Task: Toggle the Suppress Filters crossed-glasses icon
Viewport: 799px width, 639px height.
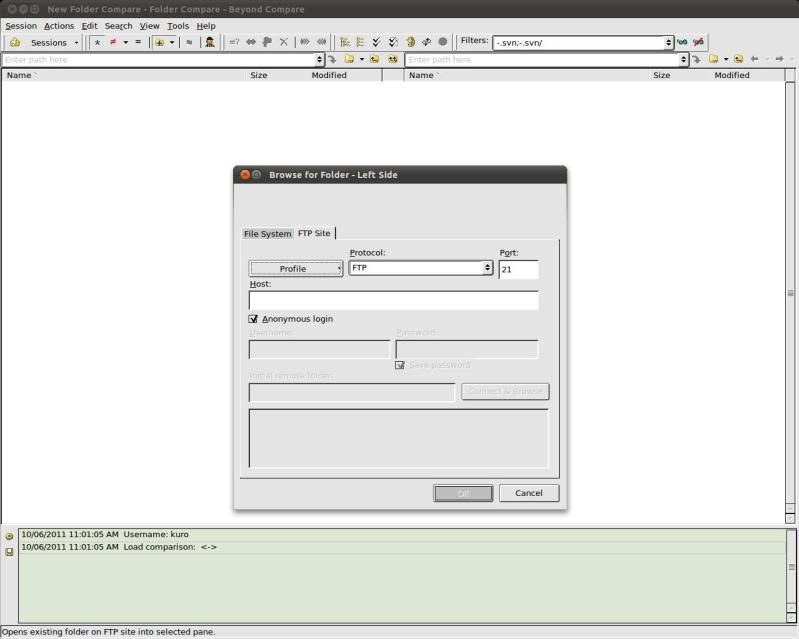Action: coord(698,42)
